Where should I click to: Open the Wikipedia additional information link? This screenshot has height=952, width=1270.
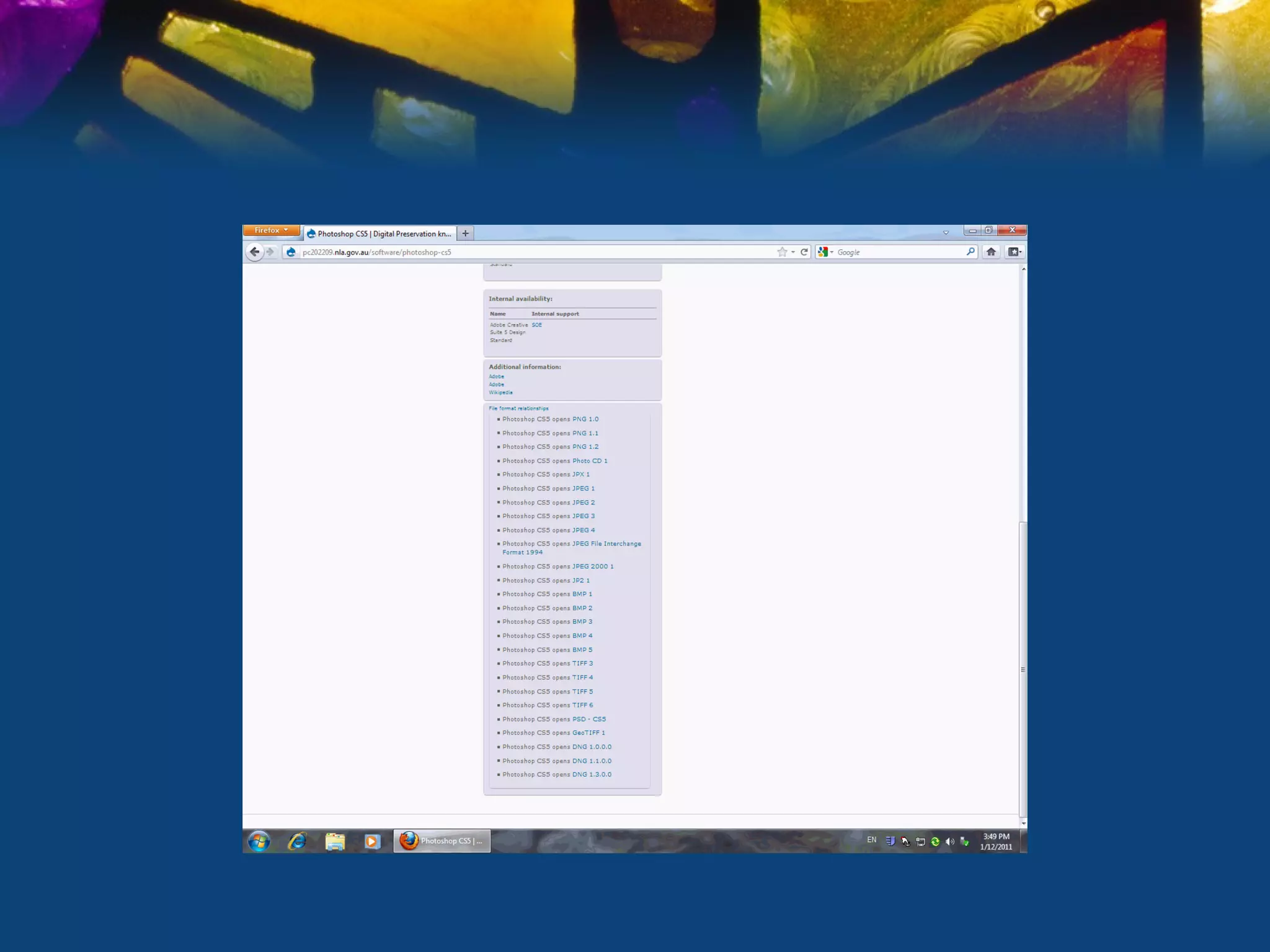coord(500,392)
